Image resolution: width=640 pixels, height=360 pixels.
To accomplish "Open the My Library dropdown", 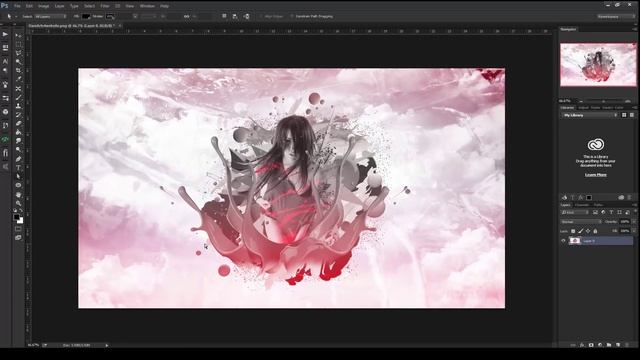I will [x=589, y=116].
